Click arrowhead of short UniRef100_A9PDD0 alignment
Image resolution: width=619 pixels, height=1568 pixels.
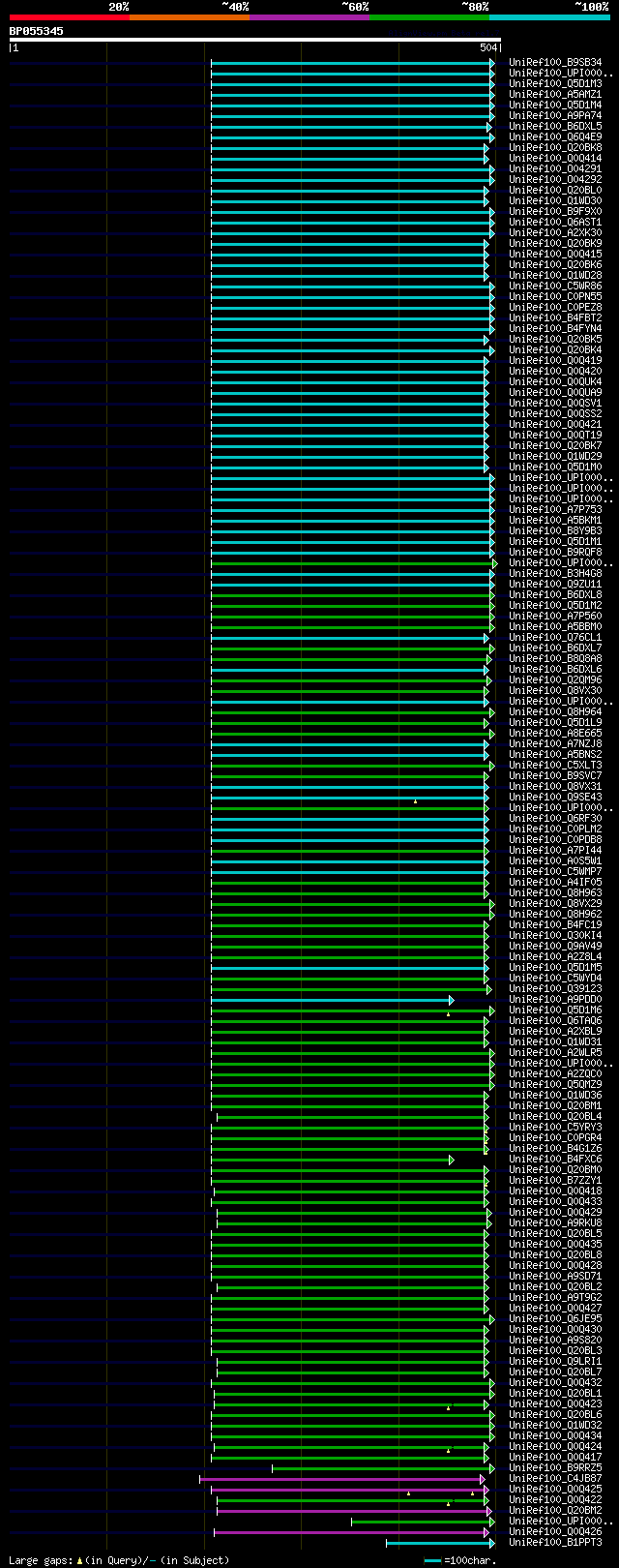[x=451, y=1000]
